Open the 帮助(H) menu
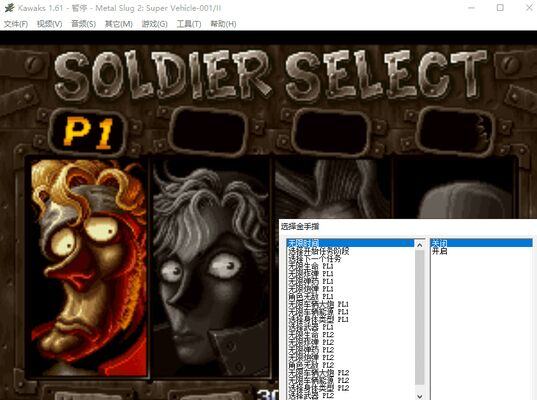 223,24
